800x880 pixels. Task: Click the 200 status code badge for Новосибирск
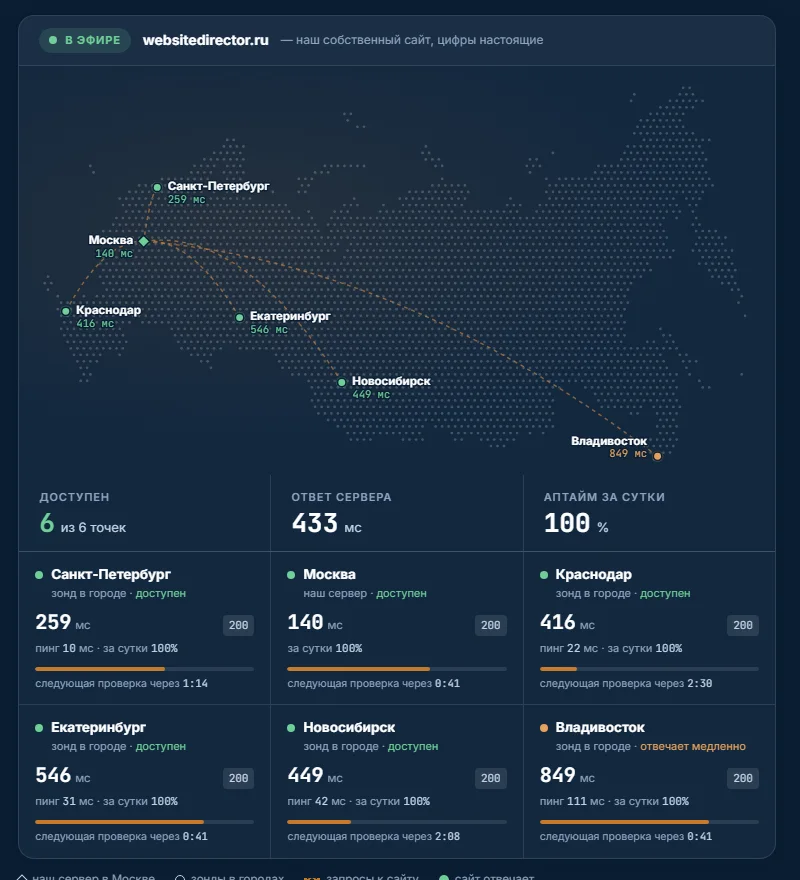[491, 778]
